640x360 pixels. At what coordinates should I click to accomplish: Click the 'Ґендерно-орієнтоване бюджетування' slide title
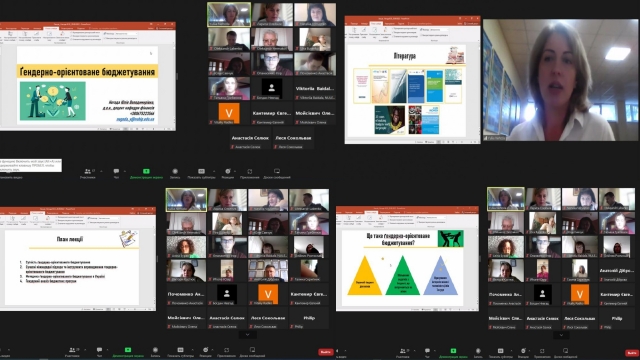coord(87,72)
